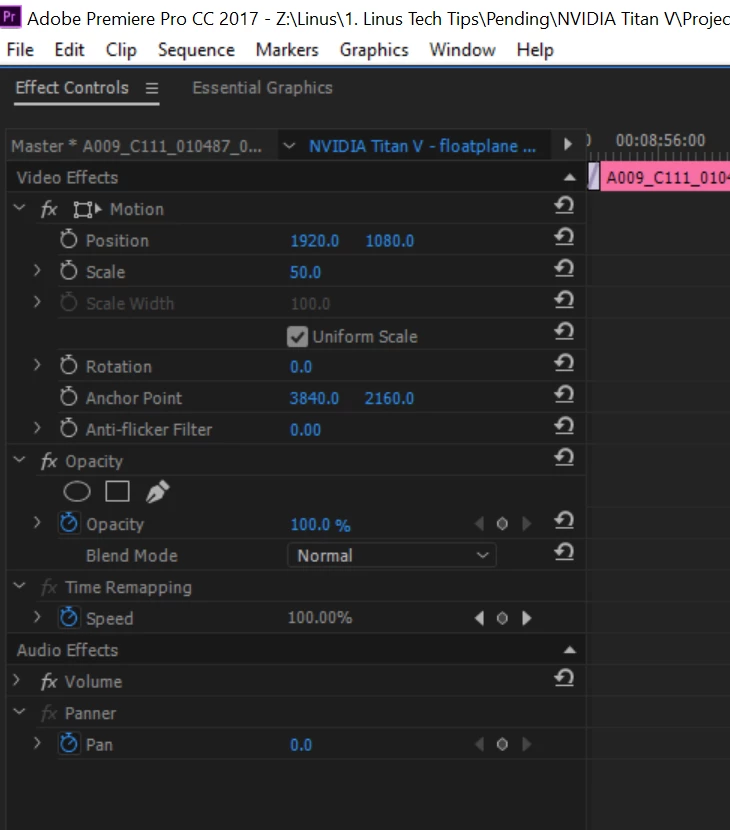Toggle animation stopwatch for Opacity

[69, 523]
